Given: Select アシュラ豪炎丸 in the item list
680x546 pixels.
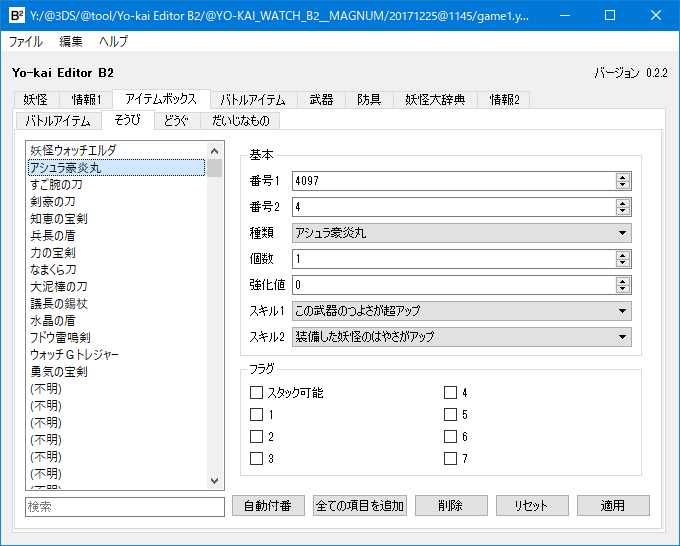Looking at the screenshot, I should pos(117,168).
